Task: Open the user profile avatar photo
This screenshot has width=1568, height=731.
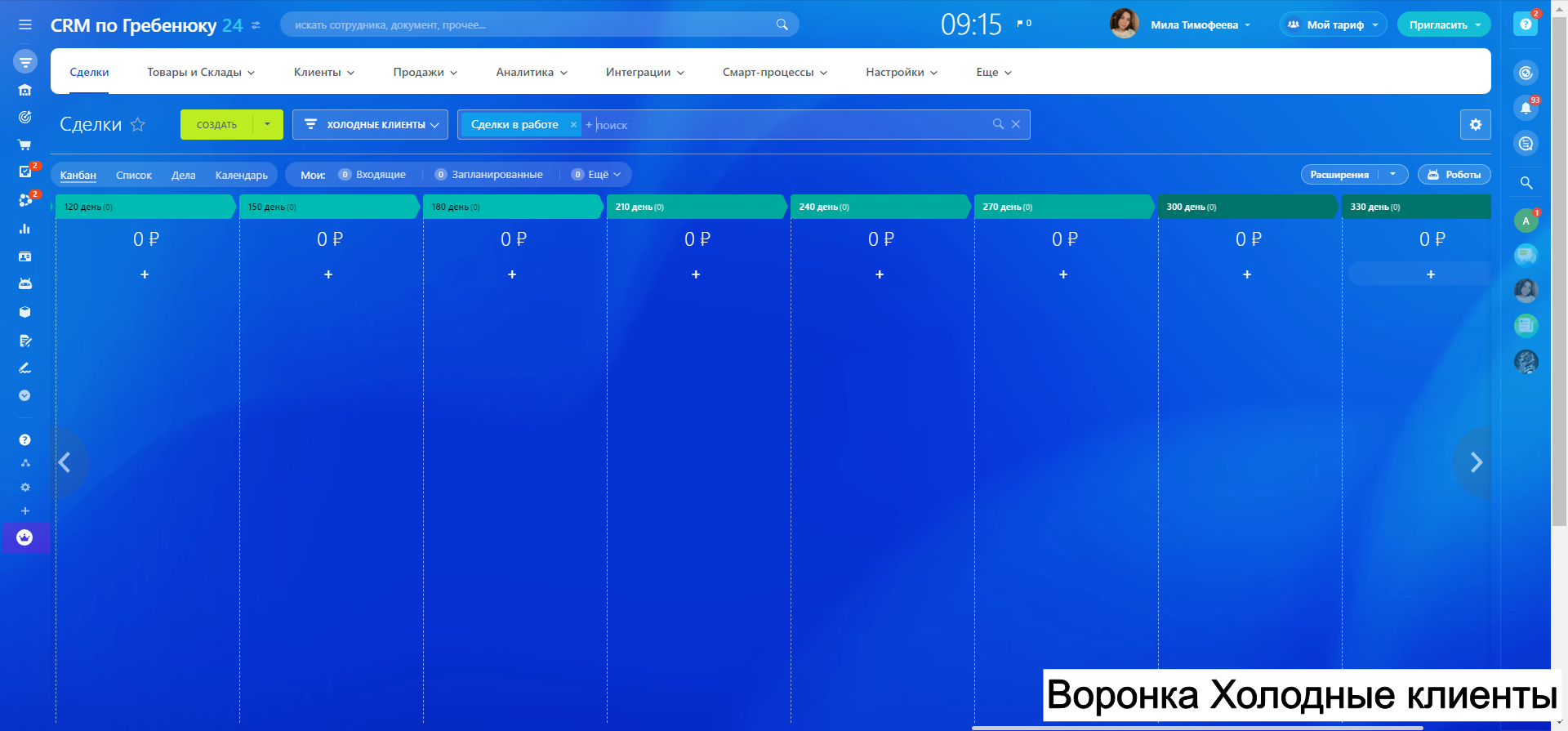Action: point(1124,24)
